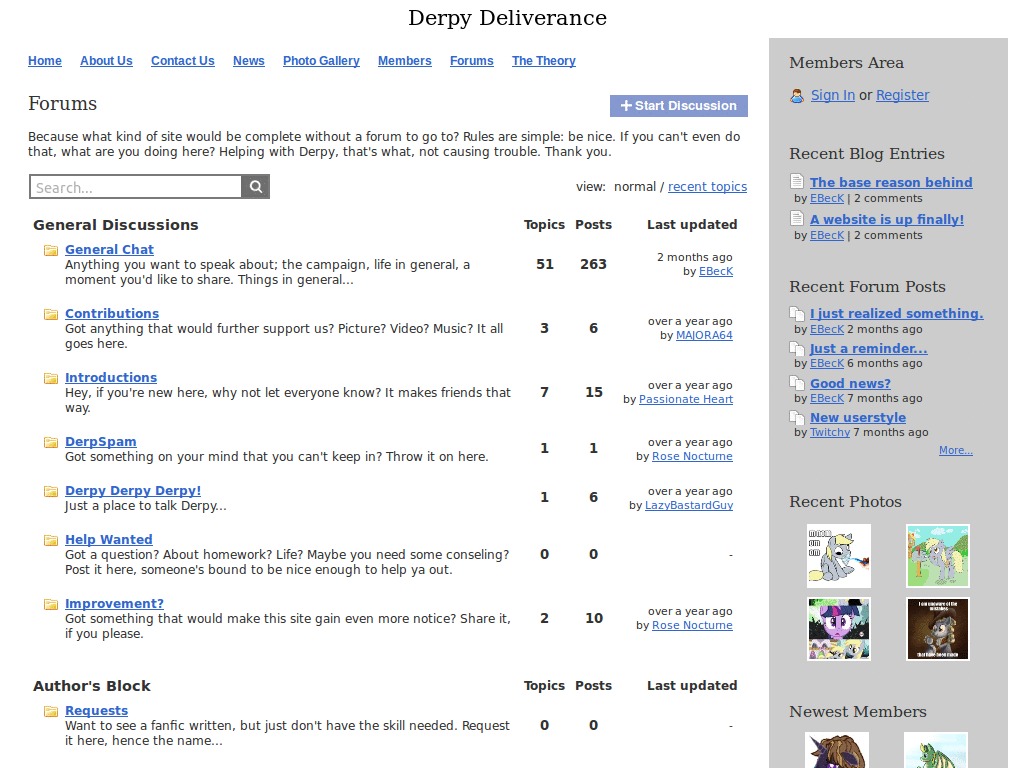
Task: Click the Register link
Action: pos(903,95)
